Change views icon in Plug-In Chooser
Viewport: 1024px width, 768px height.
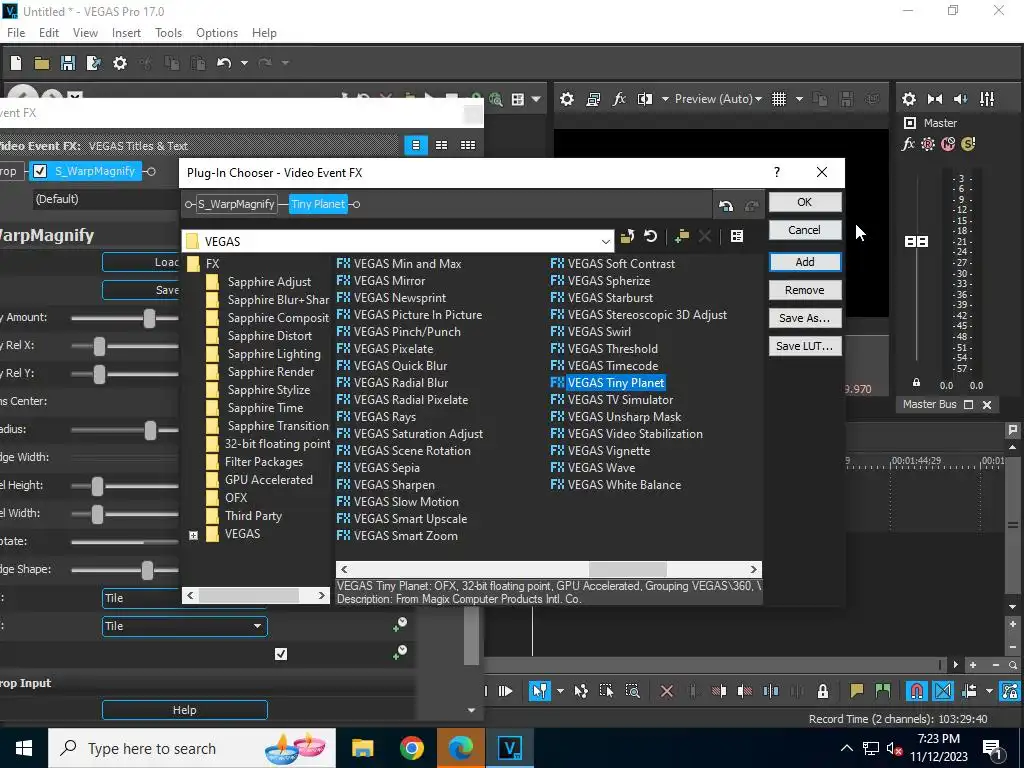tap(737, 236)
